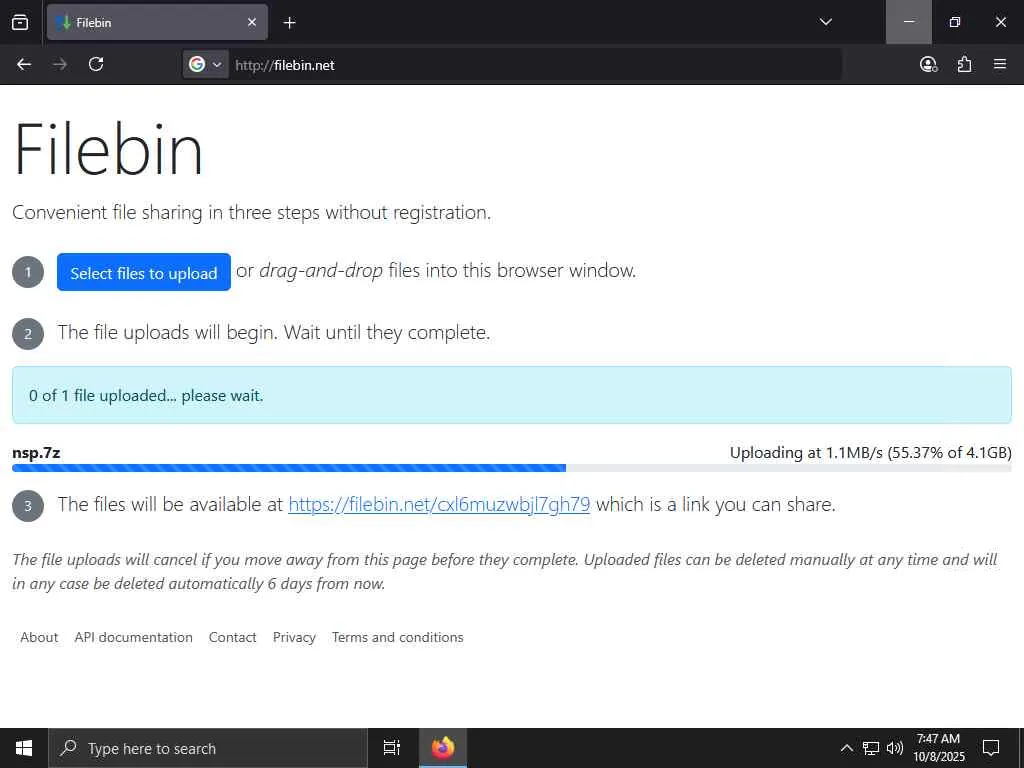1024x768 pixels.
Task: Click the '0 of 1 file uploaded' alert
Action: 511,395
